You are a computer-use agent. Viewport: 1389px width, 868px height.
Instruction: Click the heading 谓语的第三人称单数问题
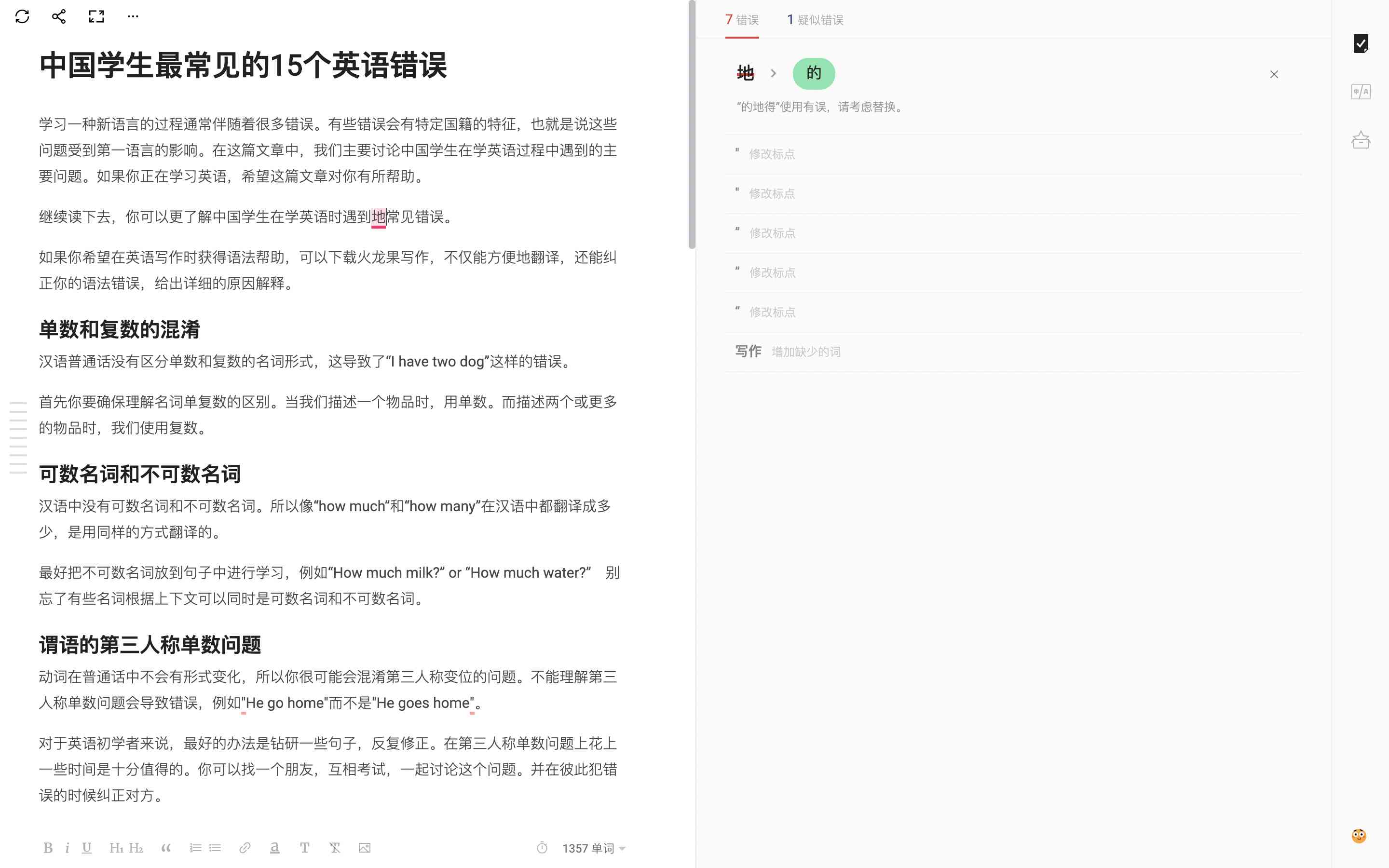(150, 645)
